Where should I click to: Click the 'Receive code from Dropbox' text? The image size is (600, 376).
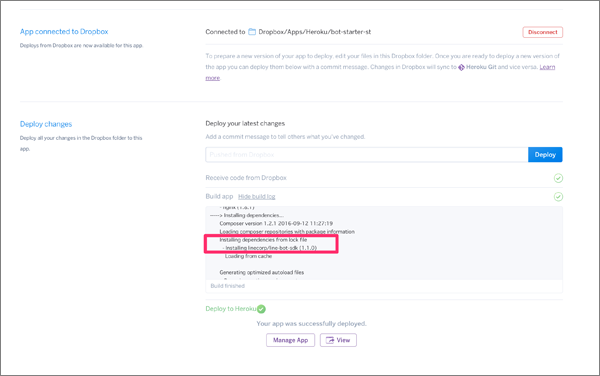[246, 178]
